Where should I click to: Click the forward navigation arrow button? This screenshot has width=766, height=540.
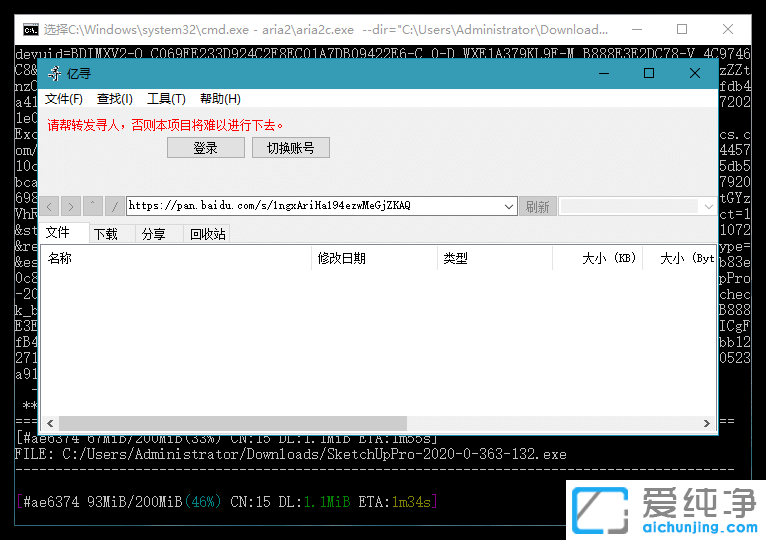tap(71, 206)
